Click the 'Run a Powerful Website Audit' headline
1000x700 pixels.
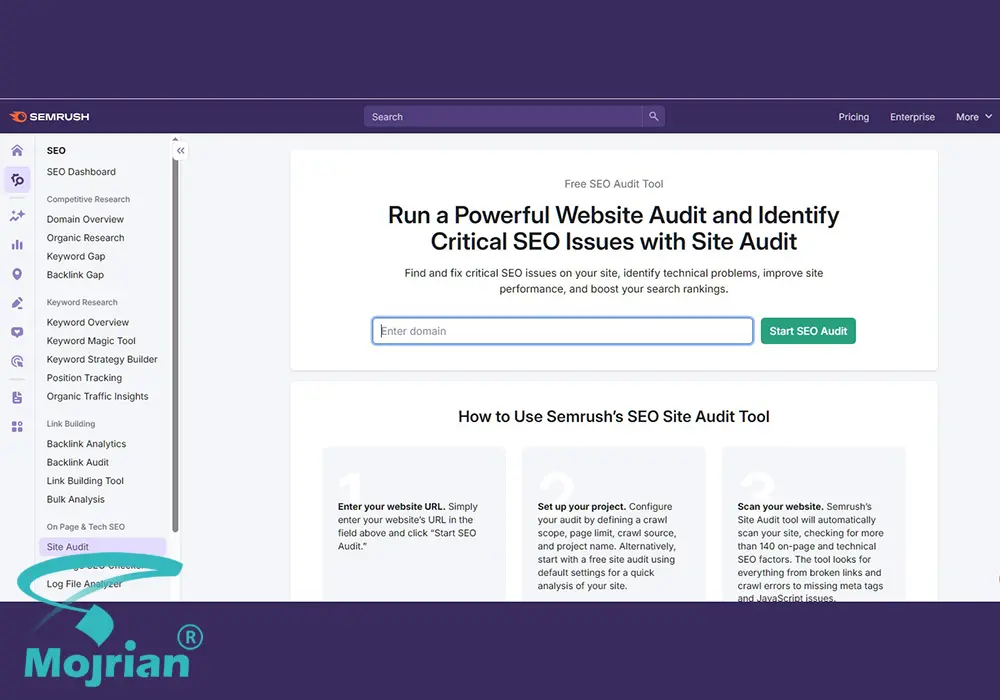click(x=614, y=229)
